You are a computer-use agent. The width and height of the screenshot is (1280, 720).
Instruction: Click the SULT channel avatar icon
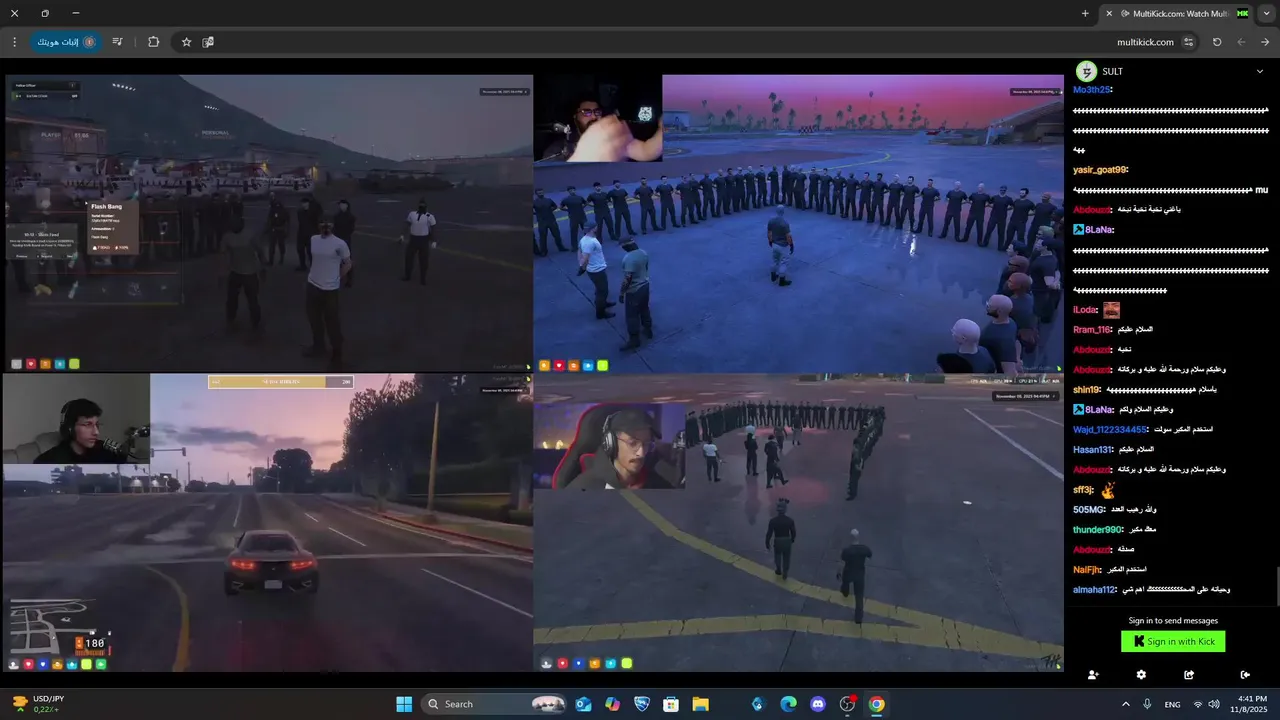click(1086, 71)
